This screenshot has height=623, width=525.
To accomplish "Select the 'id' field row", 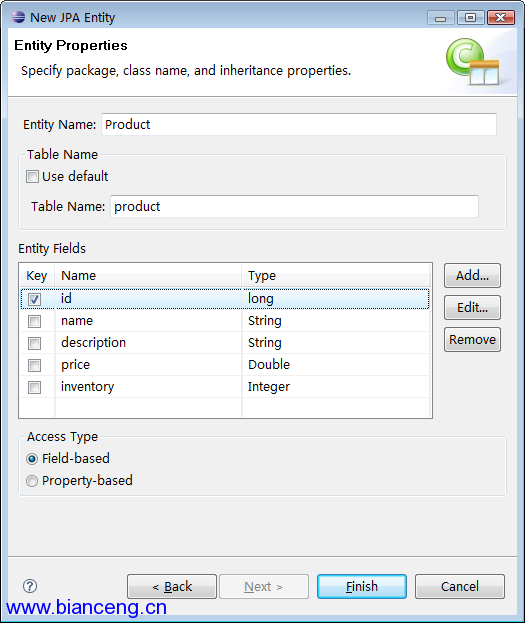I will pos(225,299).
